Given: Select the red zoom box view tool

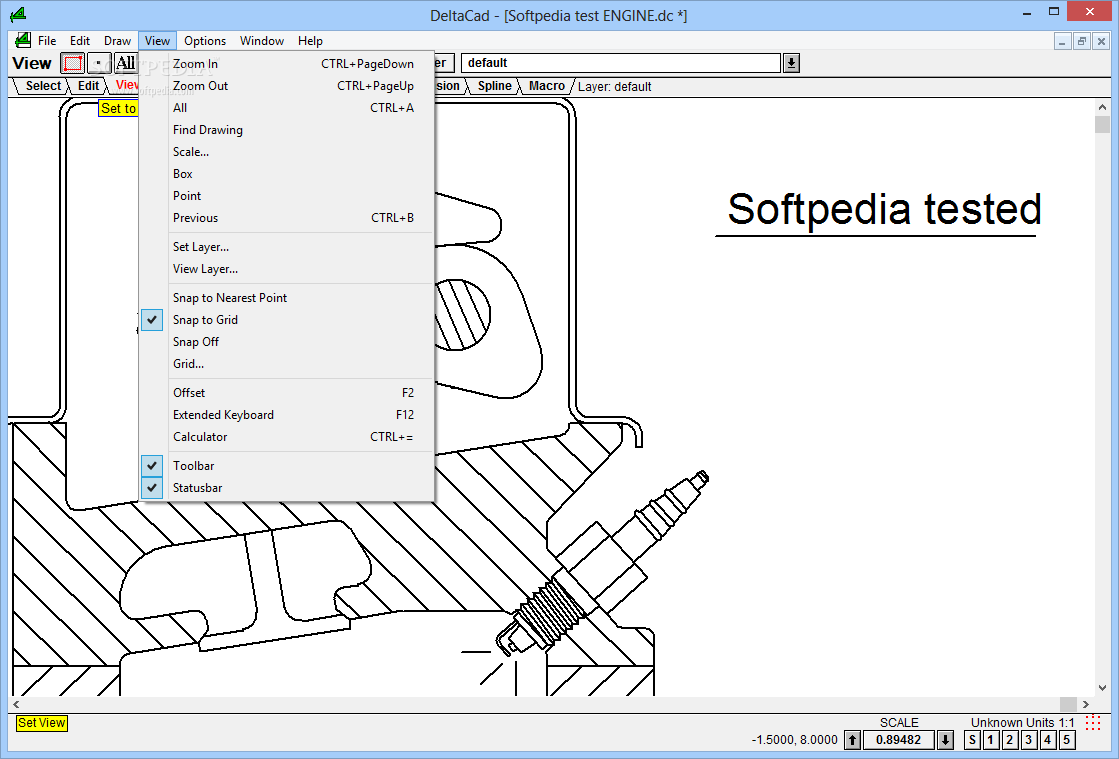Looking at the screenshot, I should [72, 63].
